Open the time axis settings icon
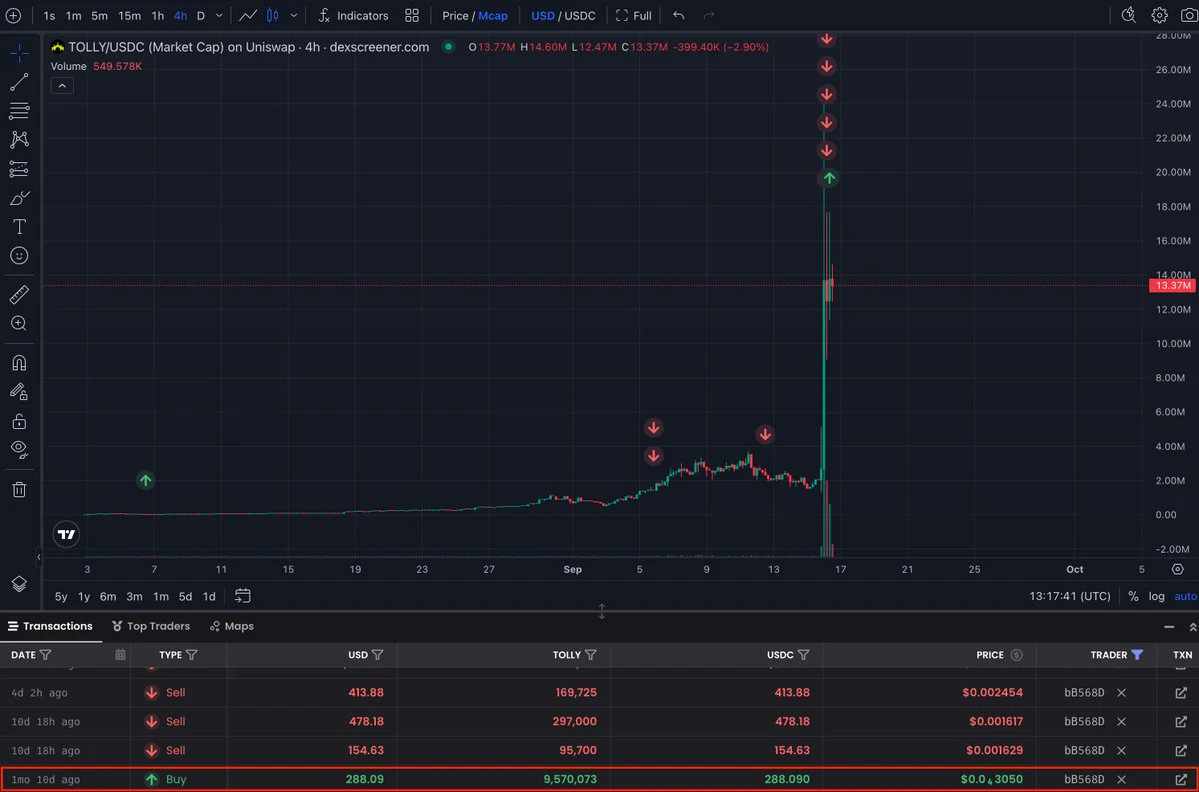Screen dimensions: 1199x792 [x=1178, y=570]
